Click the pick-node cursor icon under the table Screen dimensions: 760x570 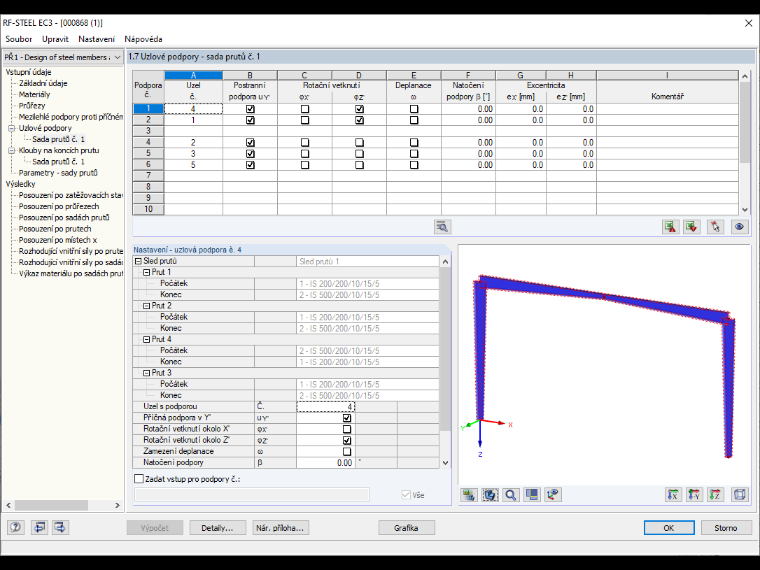click(715, 227)
